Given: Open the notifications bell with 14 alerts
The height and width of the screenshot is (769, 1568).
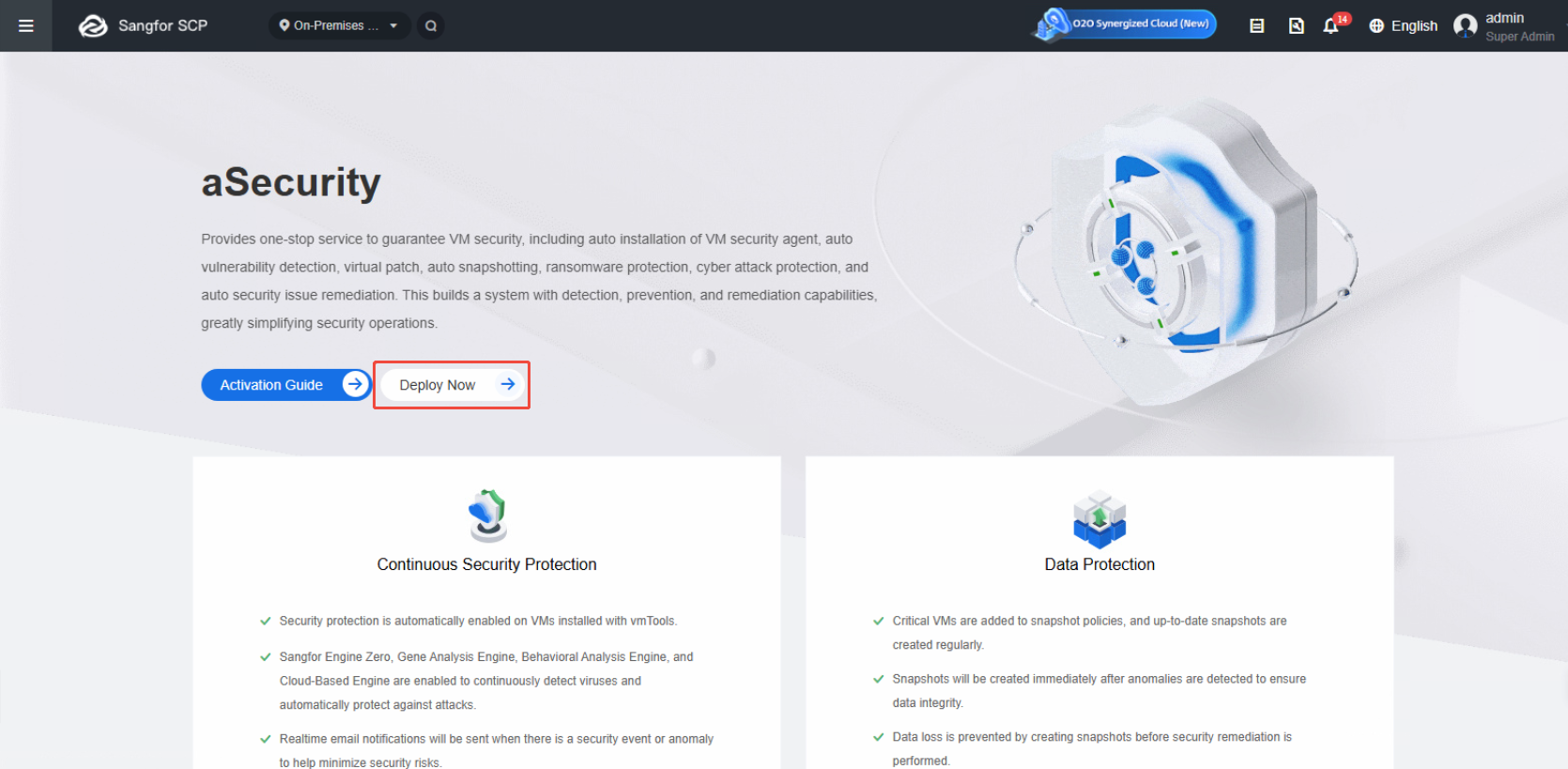Looking at the screenshot, I should (1333, 24).
